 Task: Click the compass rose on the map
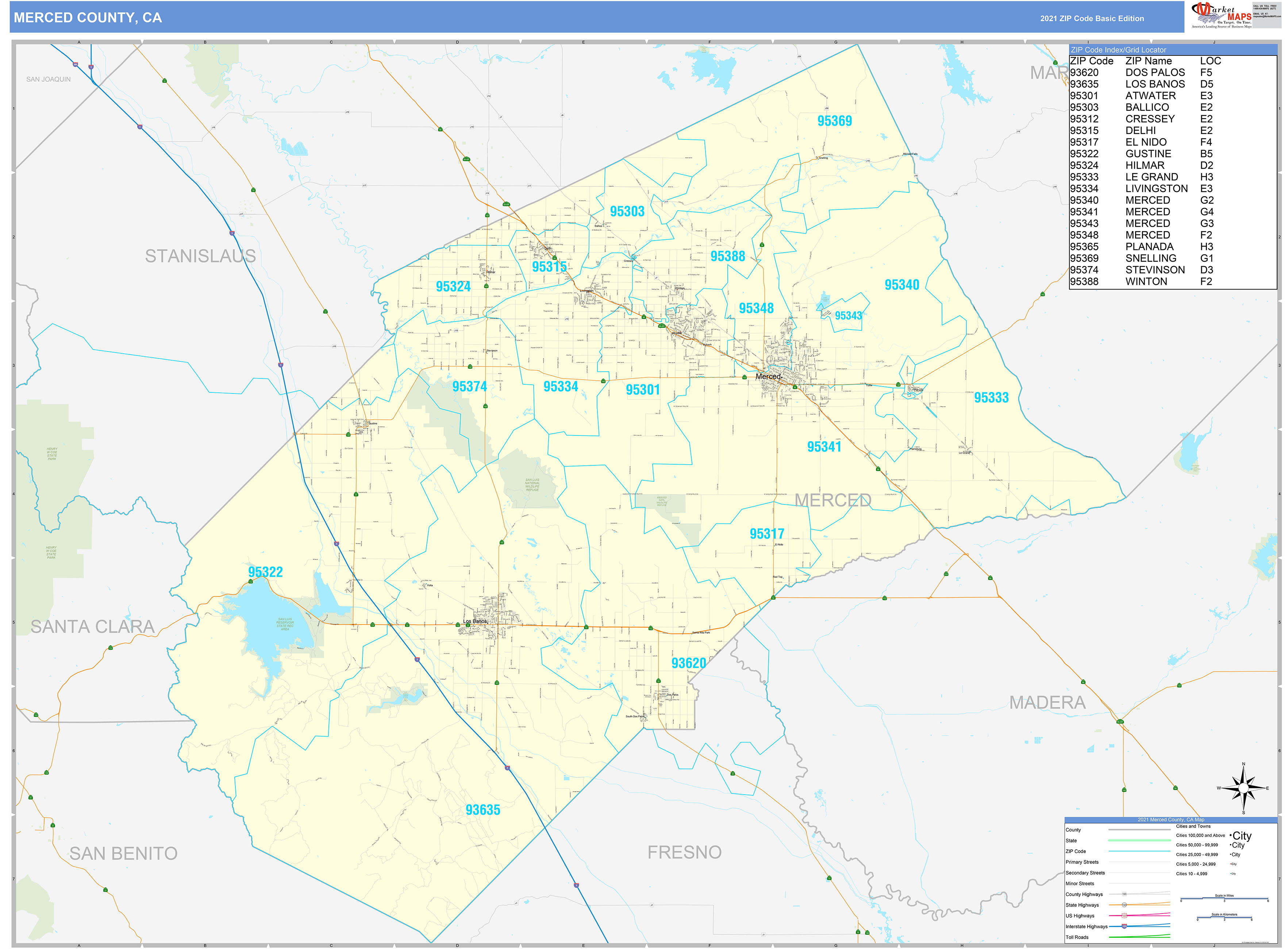(x=1243, y=788)
